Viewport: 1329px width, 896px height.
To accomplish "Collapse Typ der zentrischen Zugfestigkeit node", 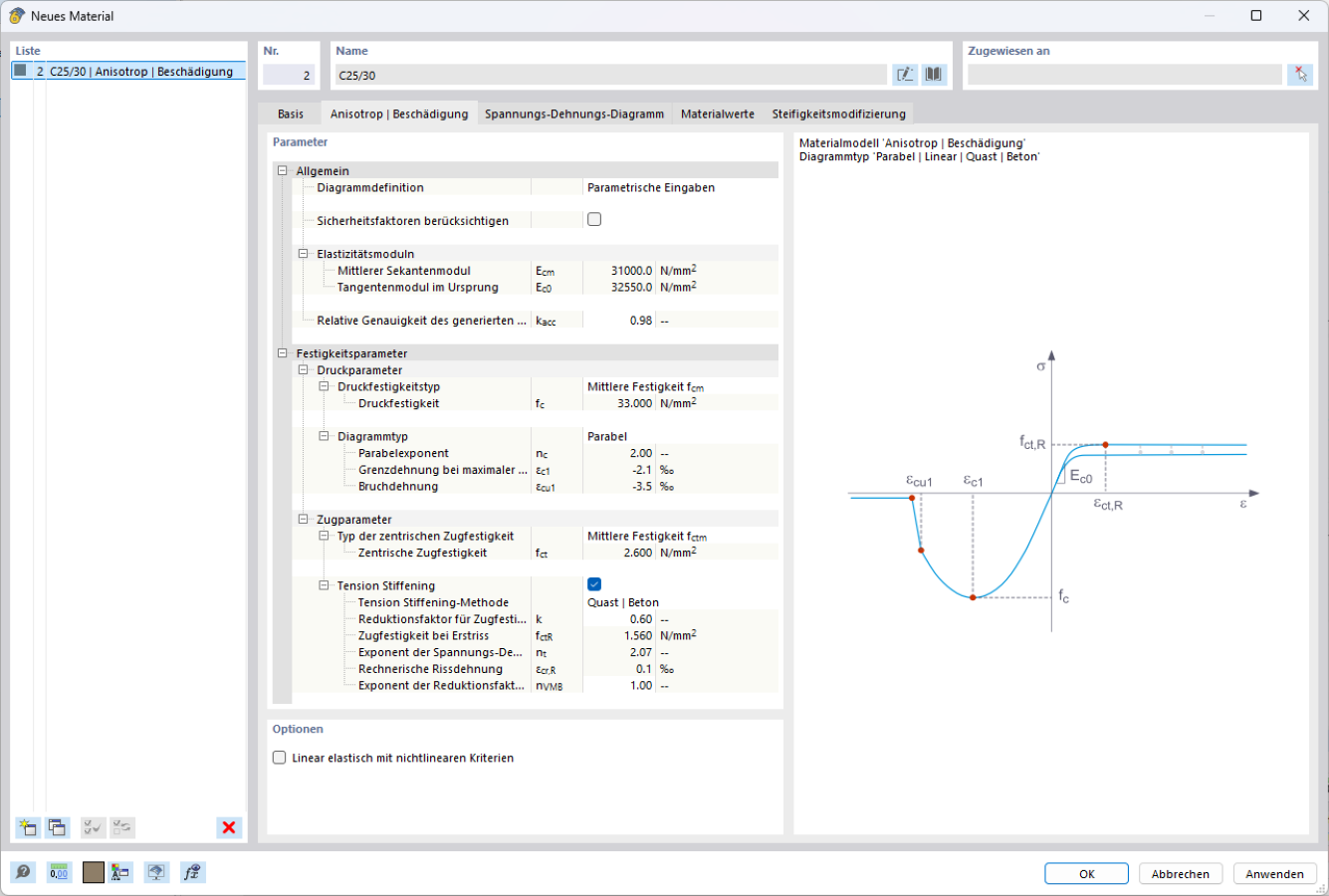I will 325,536.
